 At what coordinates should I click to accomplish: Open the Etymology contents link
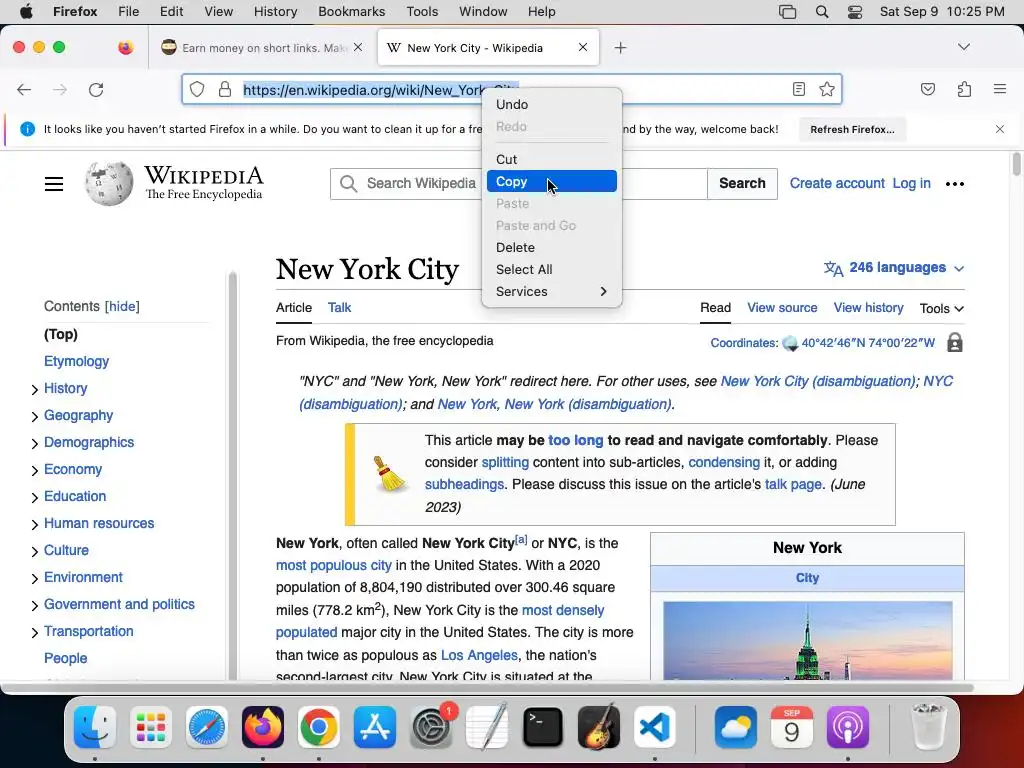[76, 361]
